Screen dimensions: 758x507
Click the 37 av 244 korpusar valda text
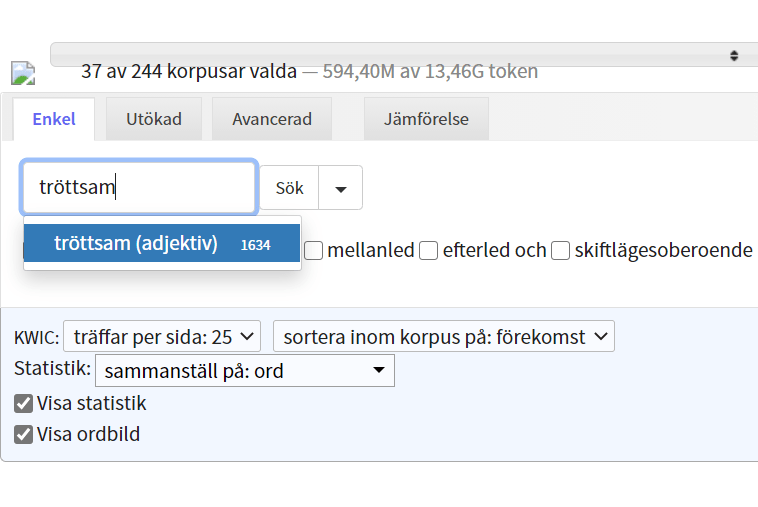pyautogui.click(x=189, y=71)
